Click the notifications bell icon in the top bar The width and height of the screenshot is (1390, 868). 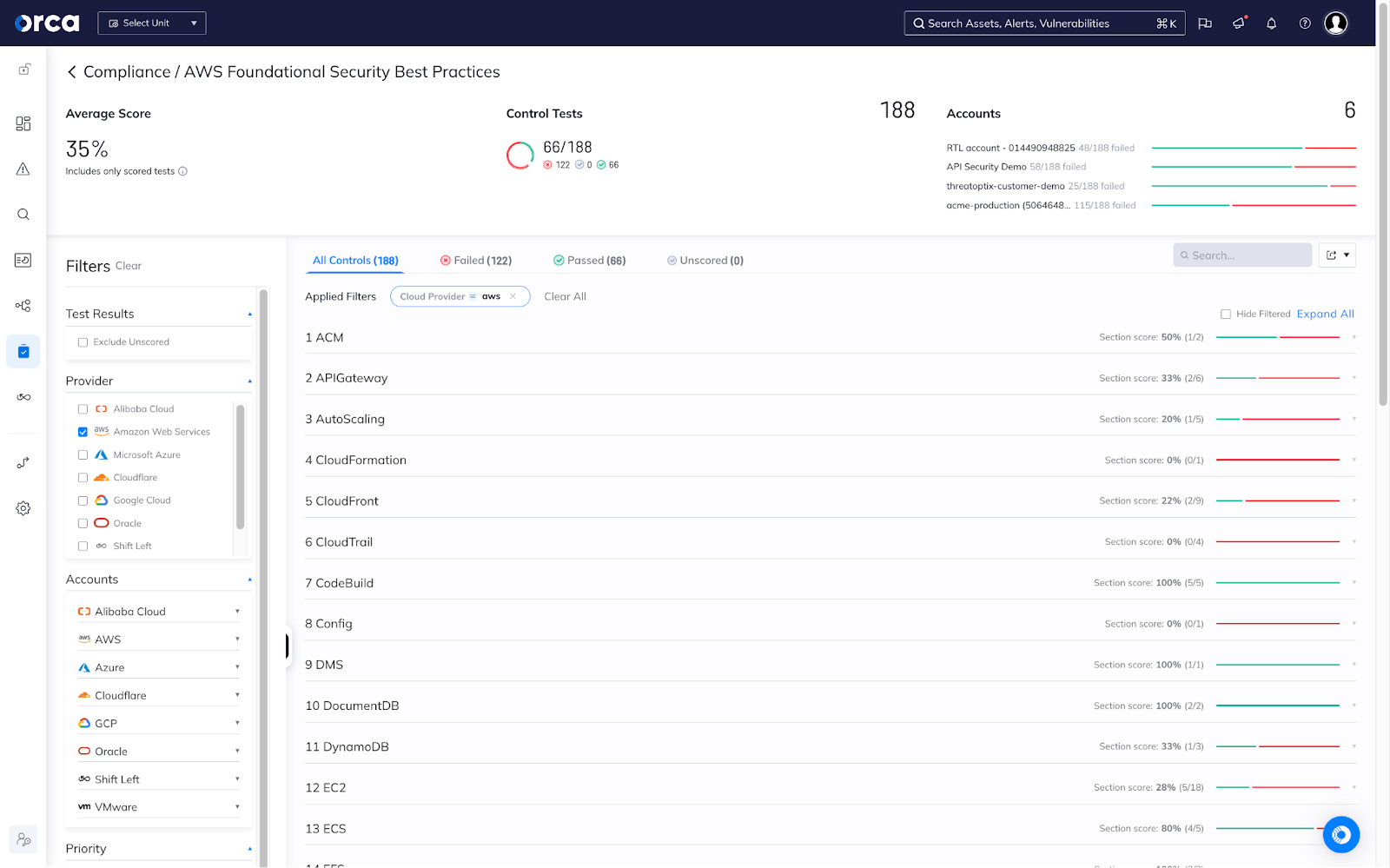point(1271,23)
